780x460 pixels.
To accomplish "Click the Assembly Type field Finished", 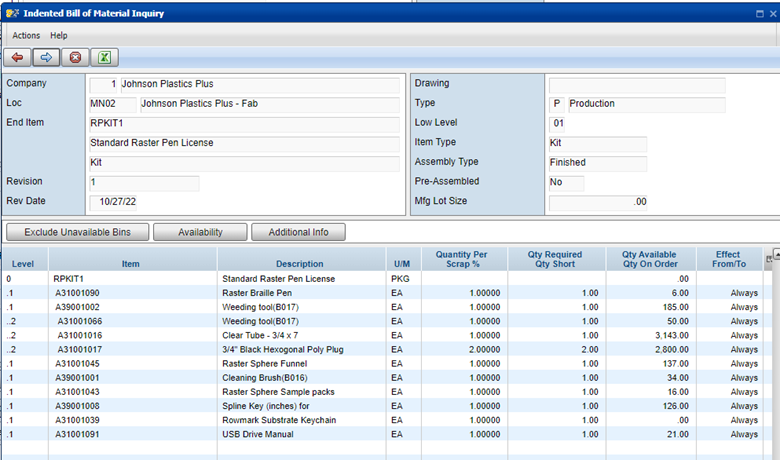I will tap(597, 163).
